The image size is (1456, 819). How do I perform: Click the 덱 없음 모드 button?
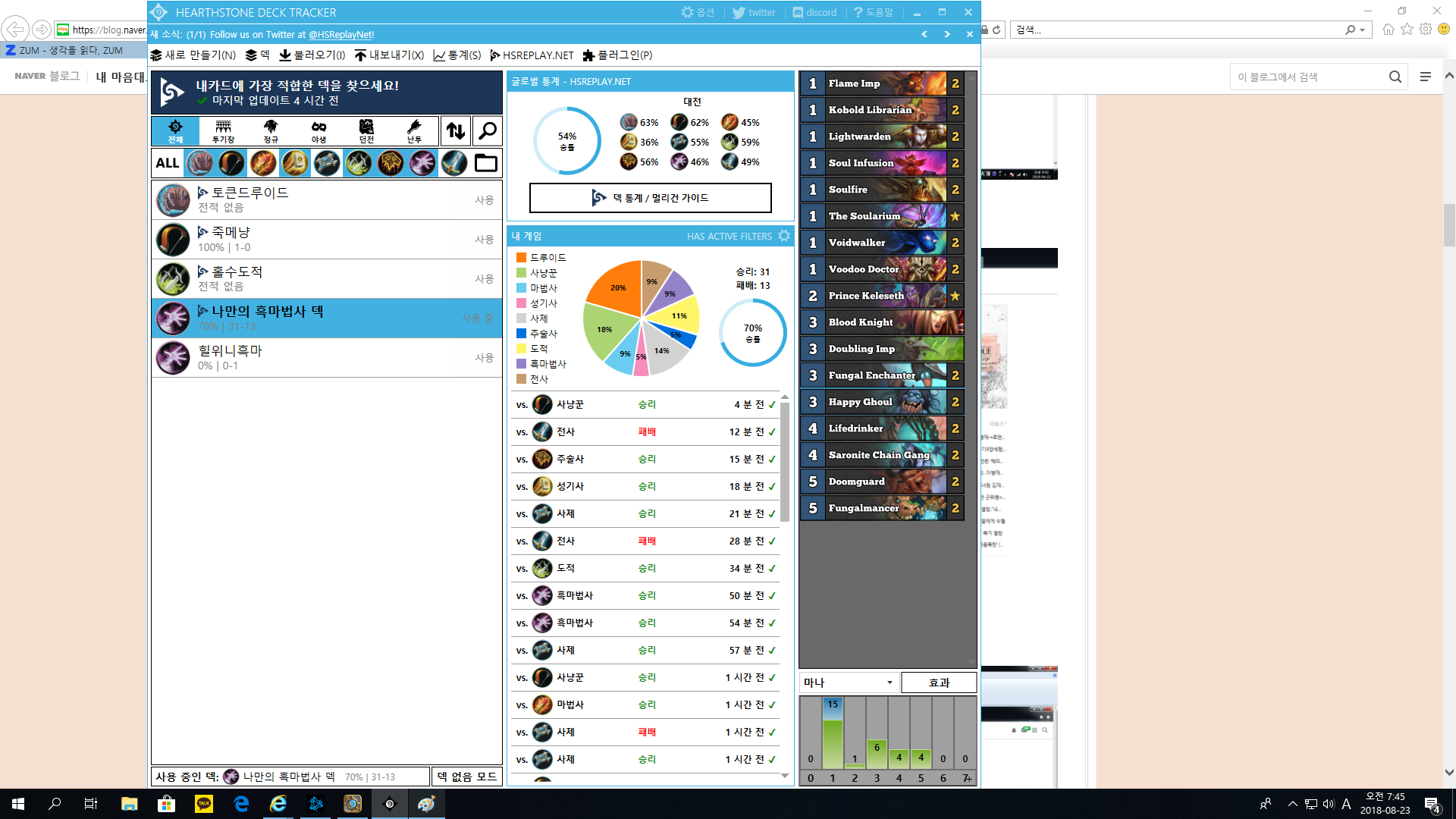pos(467,777)
